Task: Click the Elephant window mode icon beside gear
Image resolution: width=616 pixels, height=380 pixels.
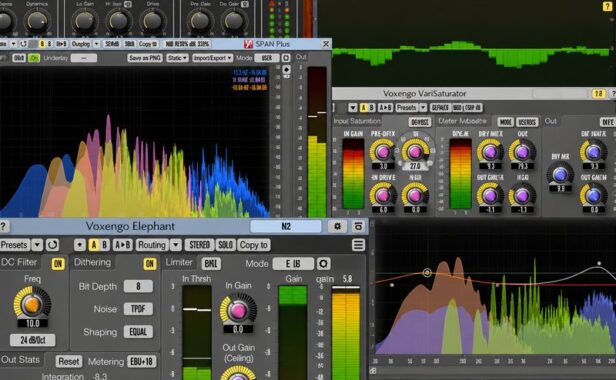Action: pos(358,226)
